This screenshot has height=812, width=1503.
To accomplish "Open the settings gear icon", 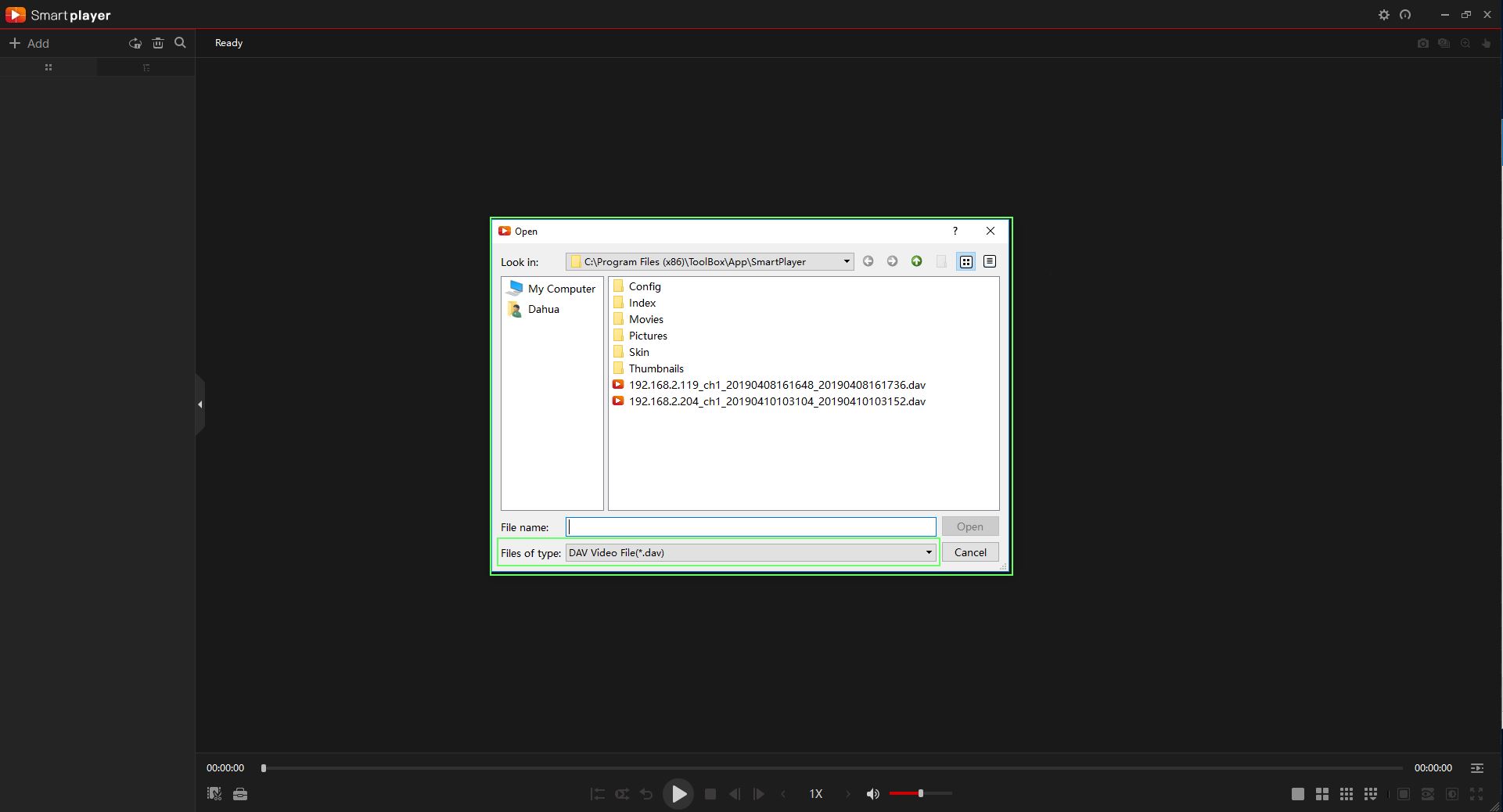I will tap(1383, 15).
